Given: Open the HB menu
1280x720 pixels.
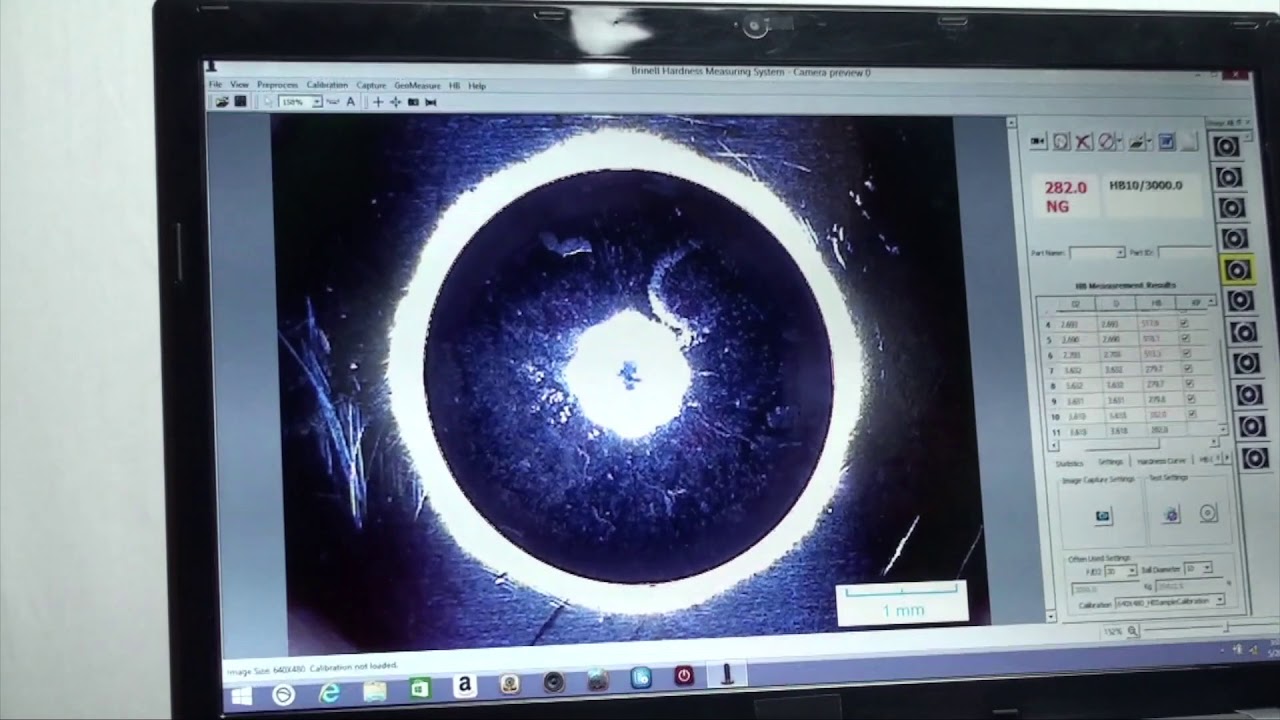Looking at the screenshot, I should pyautogui.click(x=454, y=86).
